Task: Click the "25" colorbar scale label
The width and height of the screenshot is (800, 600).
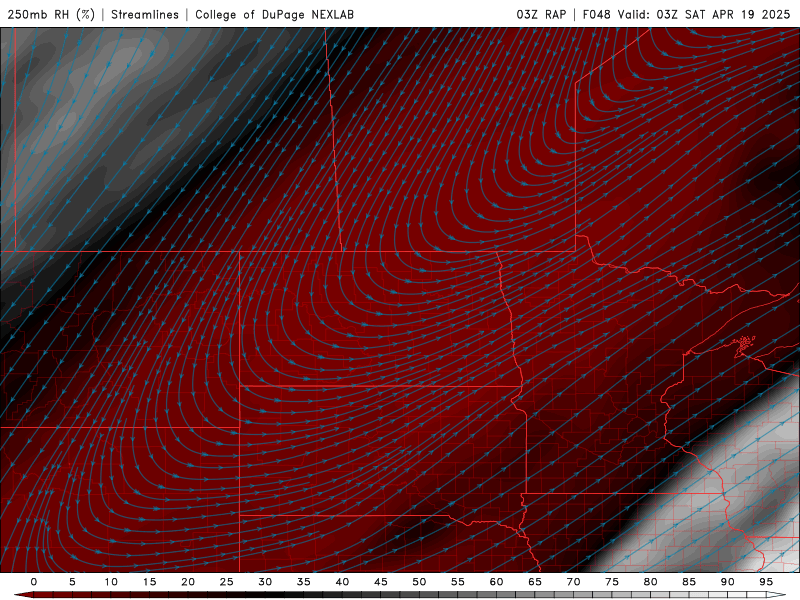Action: (227, 582)
